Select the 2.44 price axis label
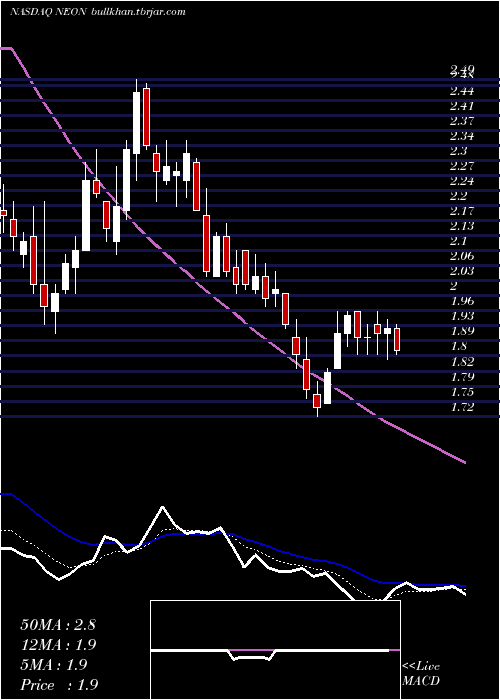The image size is (500, 700). tap(462, 91)
